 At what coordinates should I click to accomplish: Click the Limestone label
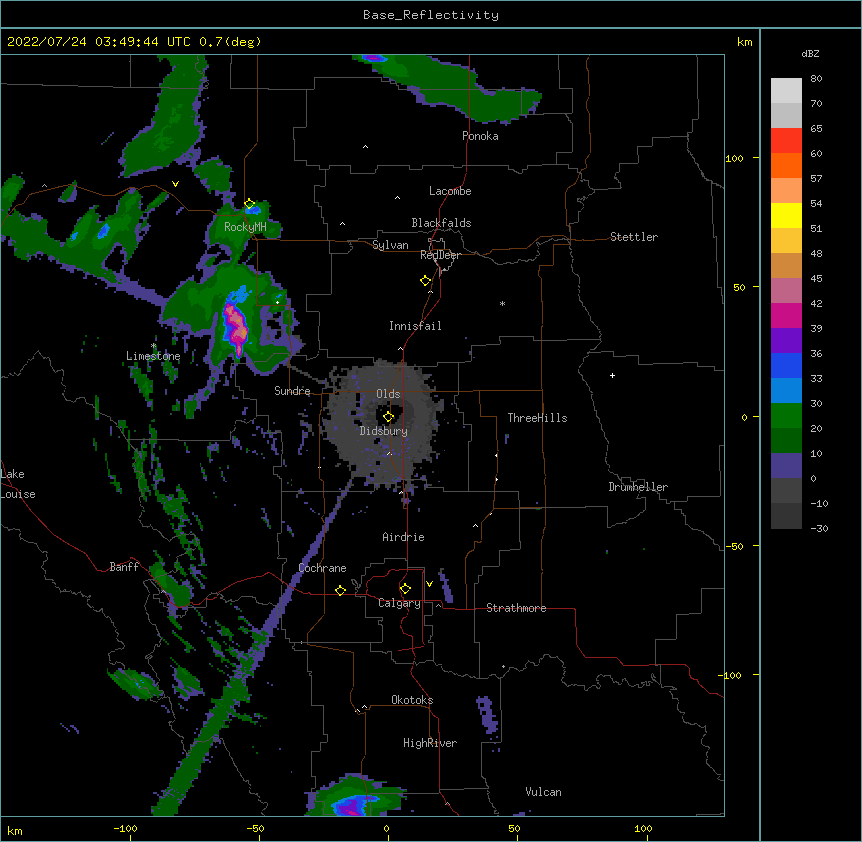click(153, 356)
